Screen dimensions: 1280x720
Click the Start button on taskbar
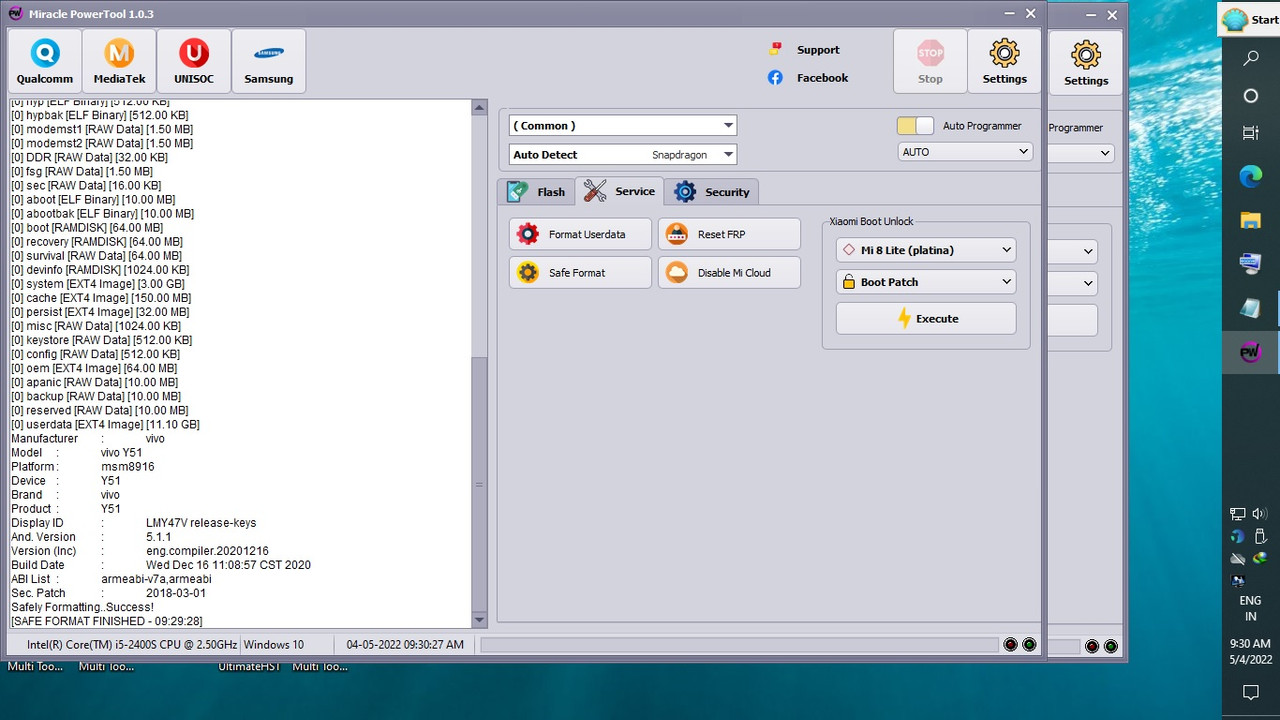coord(1251,20)
